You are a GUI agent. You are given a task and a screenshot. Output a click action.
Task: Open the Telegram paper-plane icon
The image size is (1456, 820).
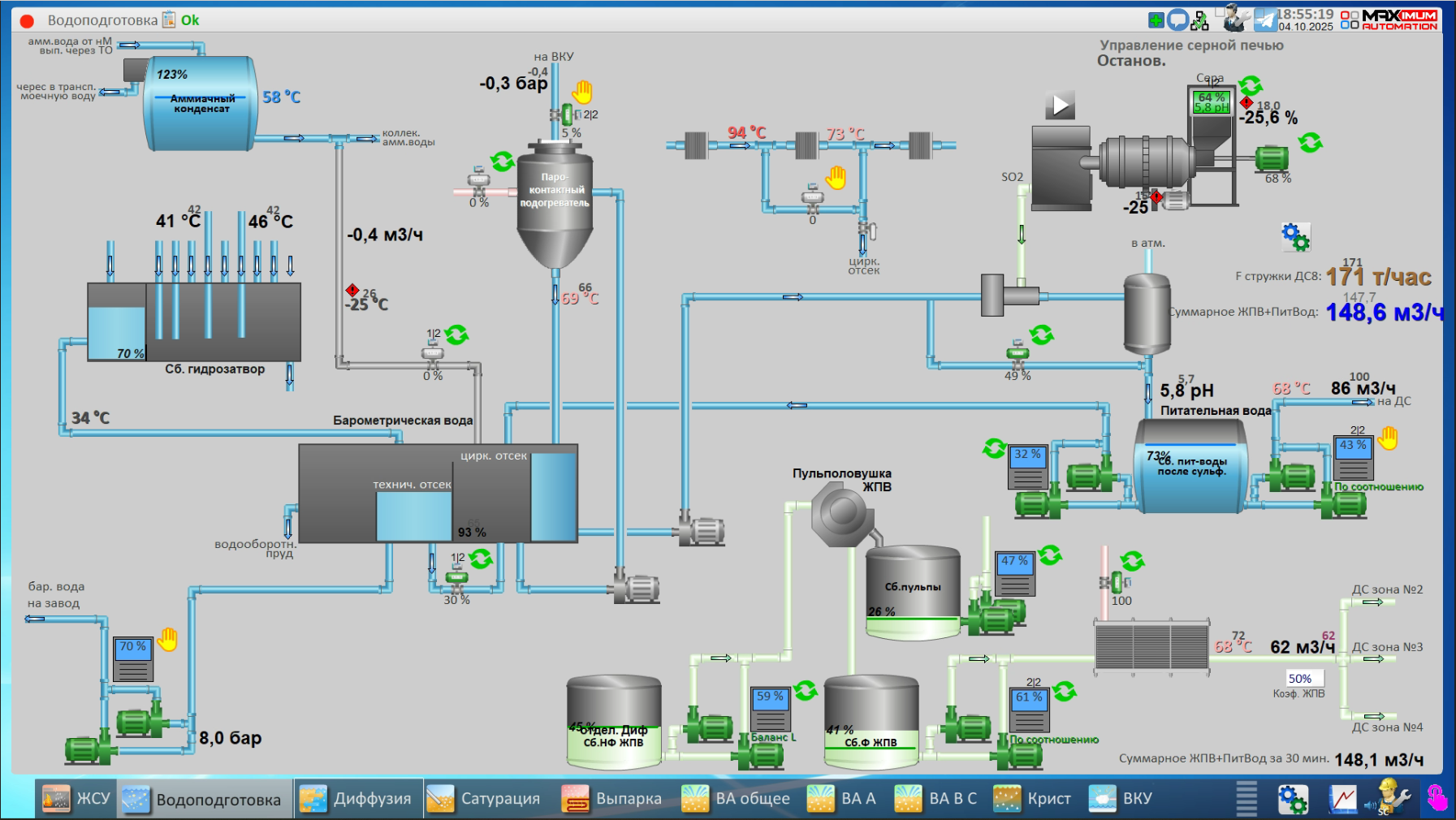(1265, 19)
